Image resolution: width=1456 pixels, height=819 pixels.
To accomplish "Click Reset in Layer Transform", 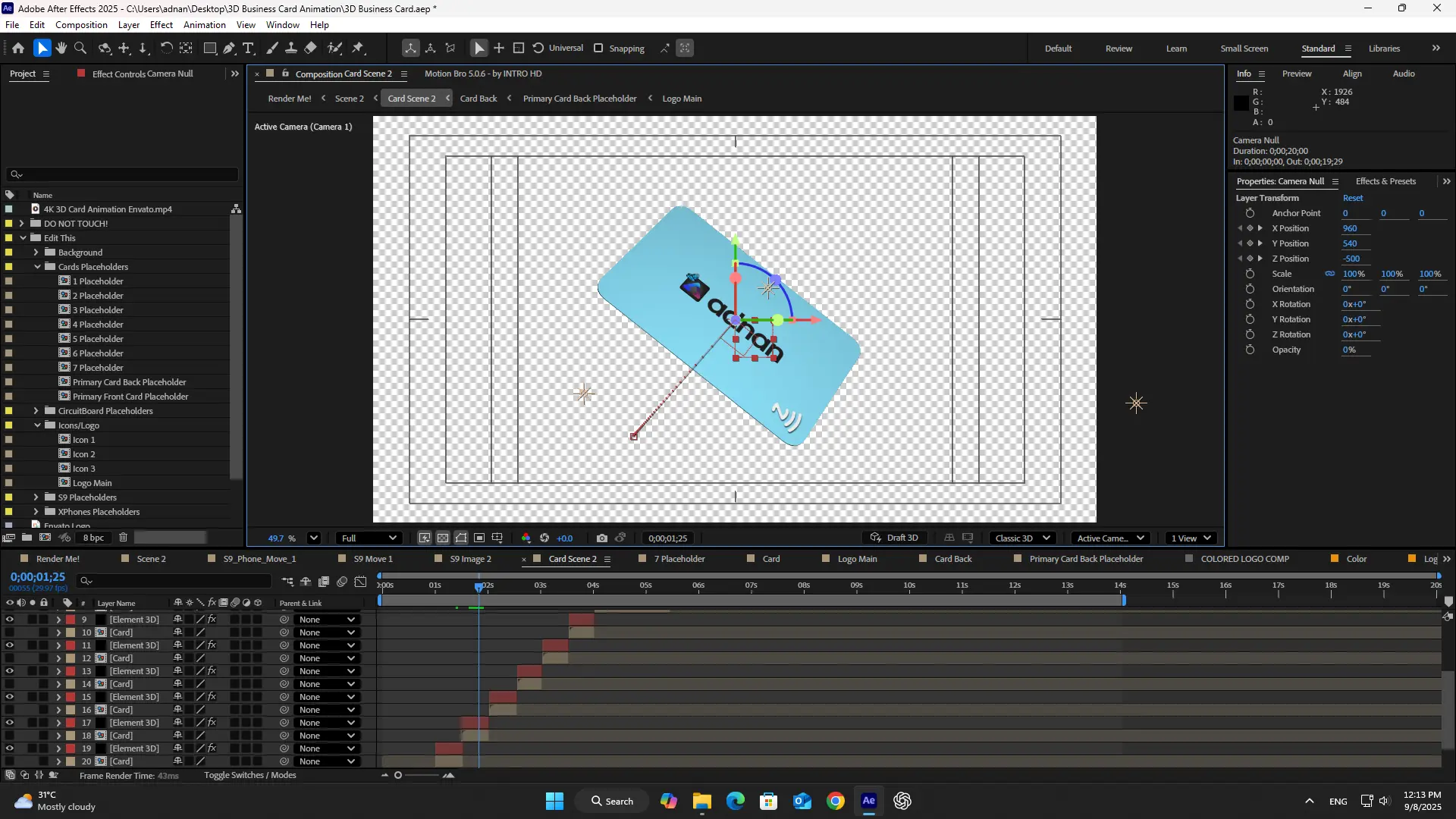I will pyautogui.click(x=1352, y=198).
